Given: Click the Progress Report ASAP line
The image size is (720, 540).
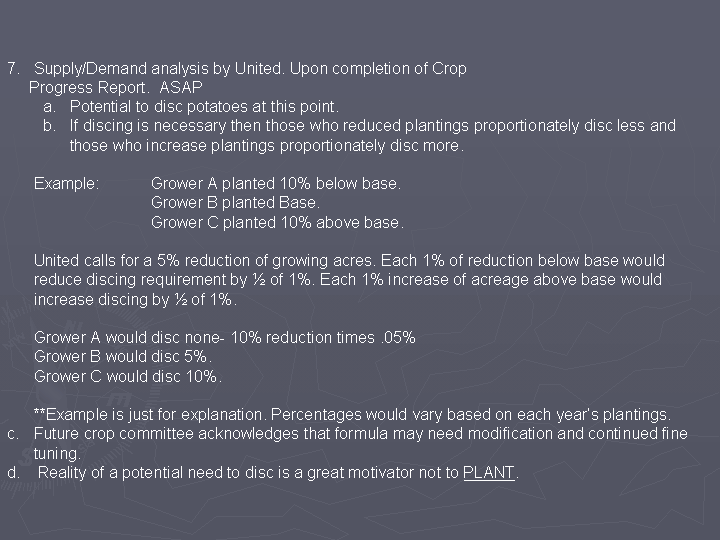Looking at the screenshot, I should pos(115,88).
